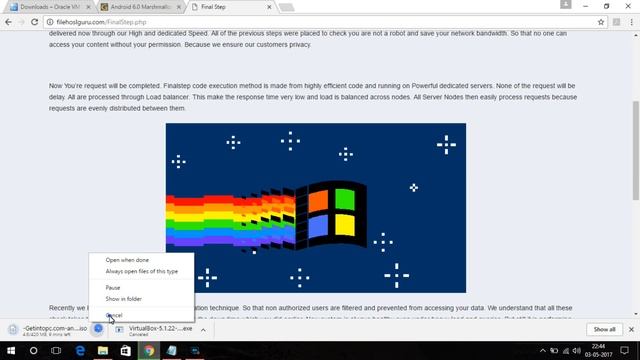Viewport: 640px width, 360px height.
Task: Click the page vertical scrollbar thumb
Action: tap(636, 150)
